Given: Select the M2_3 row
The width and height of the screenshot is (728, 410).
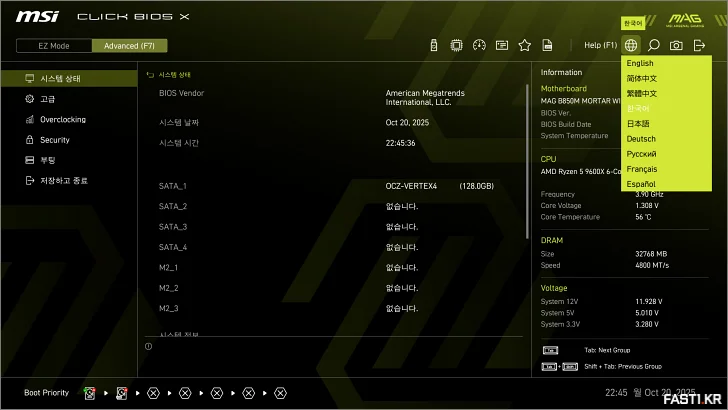Looking at the screenshot, I should click(x=334, y=309).
